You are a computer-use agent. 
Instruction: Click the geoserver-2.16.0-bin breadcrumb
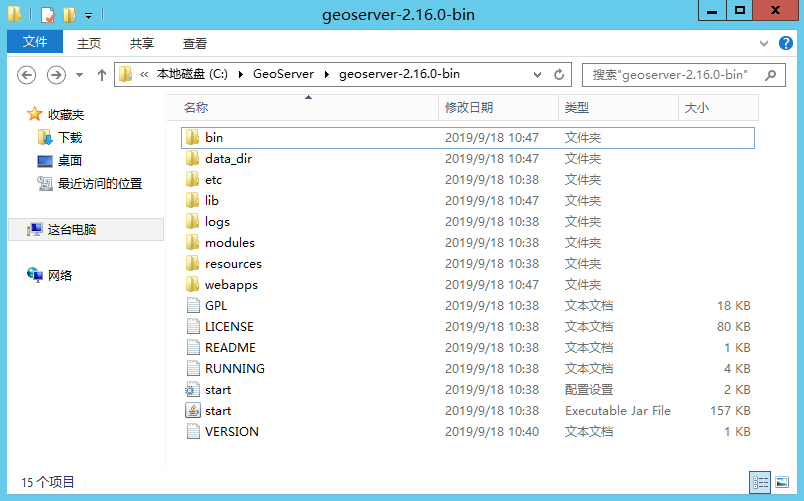coord(399,74)
